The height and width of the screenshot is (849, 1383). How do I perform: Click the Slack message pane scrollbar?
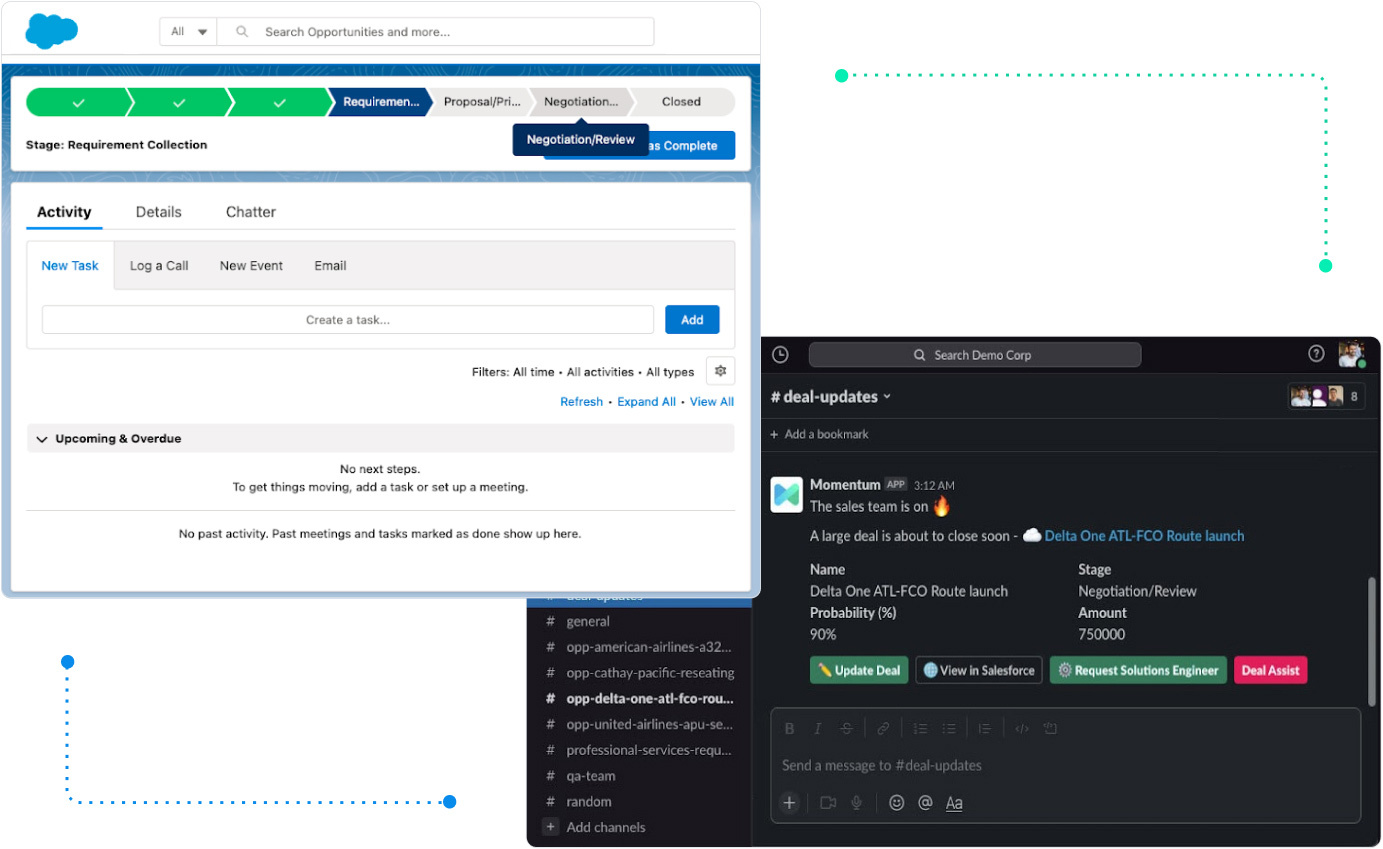(x=1371, y=640)
